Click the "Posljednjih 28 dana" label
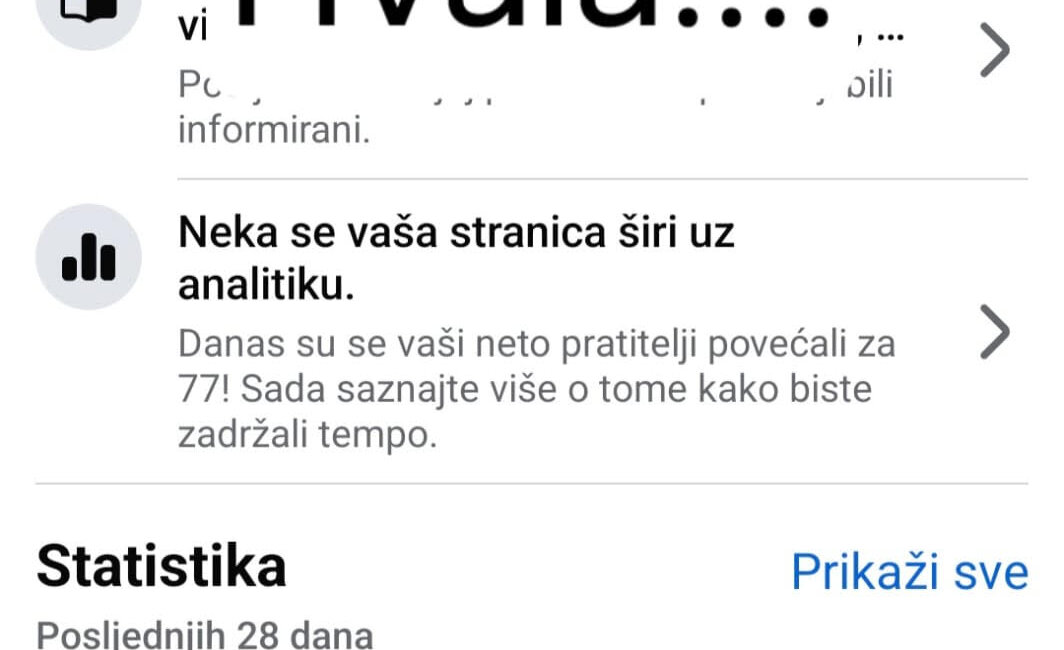Viewport: 1064px width, 650px height. pos(204,635)
